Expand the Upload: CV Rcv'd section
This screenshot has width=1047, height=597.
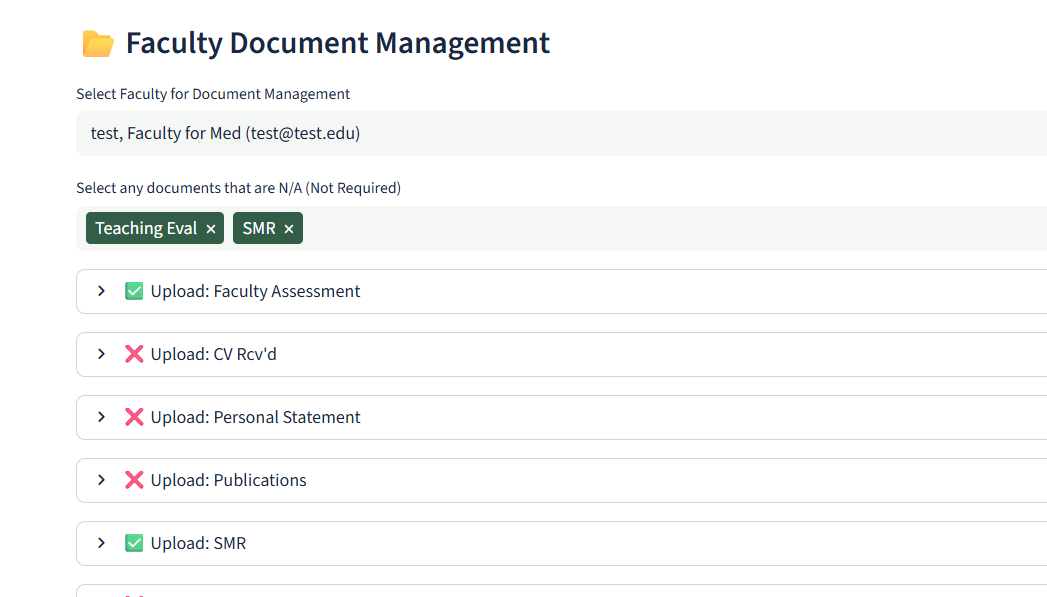pyautogui.click(x=100, y=354)
